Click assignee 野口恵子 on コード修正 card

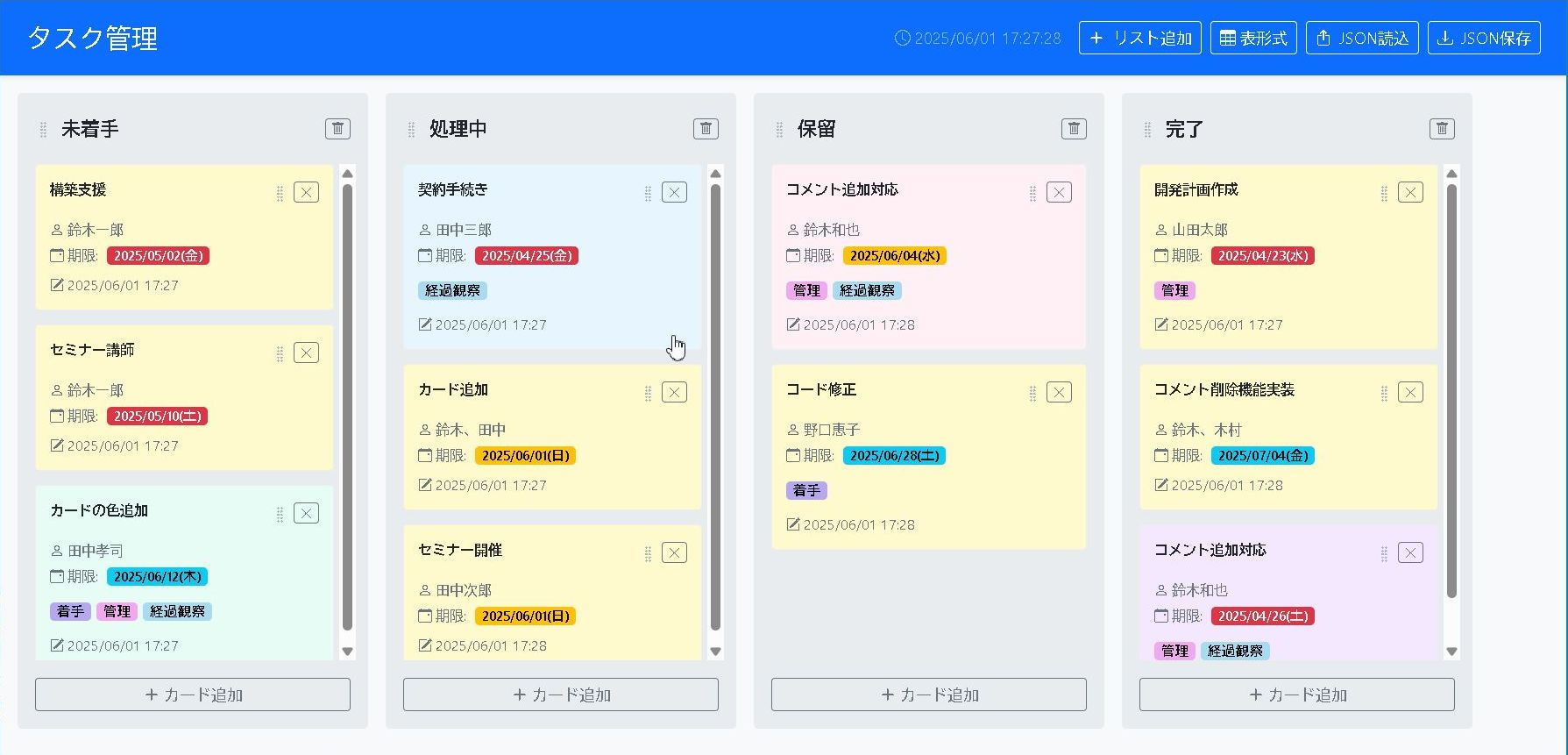pos(832,430)
